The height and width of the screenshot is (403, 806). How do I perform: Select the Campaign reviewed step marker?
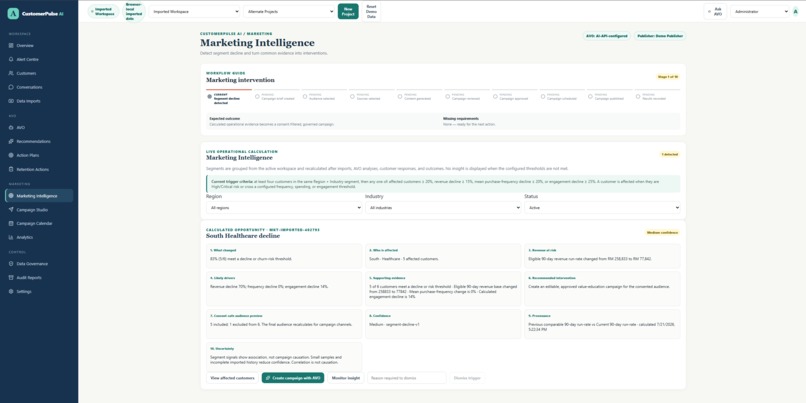point(448,96)
